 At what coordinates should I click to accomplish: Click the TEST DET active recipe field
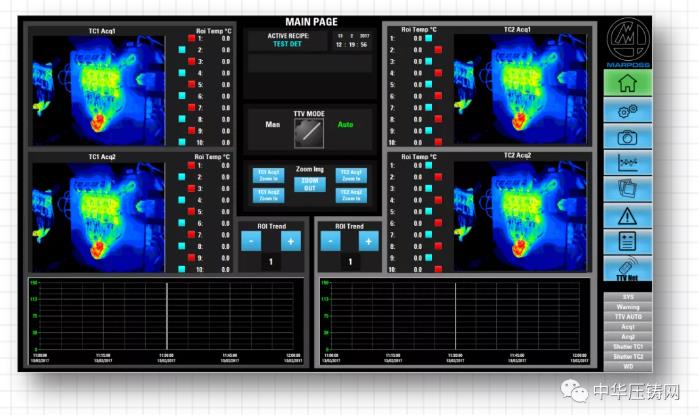point(288,45)
